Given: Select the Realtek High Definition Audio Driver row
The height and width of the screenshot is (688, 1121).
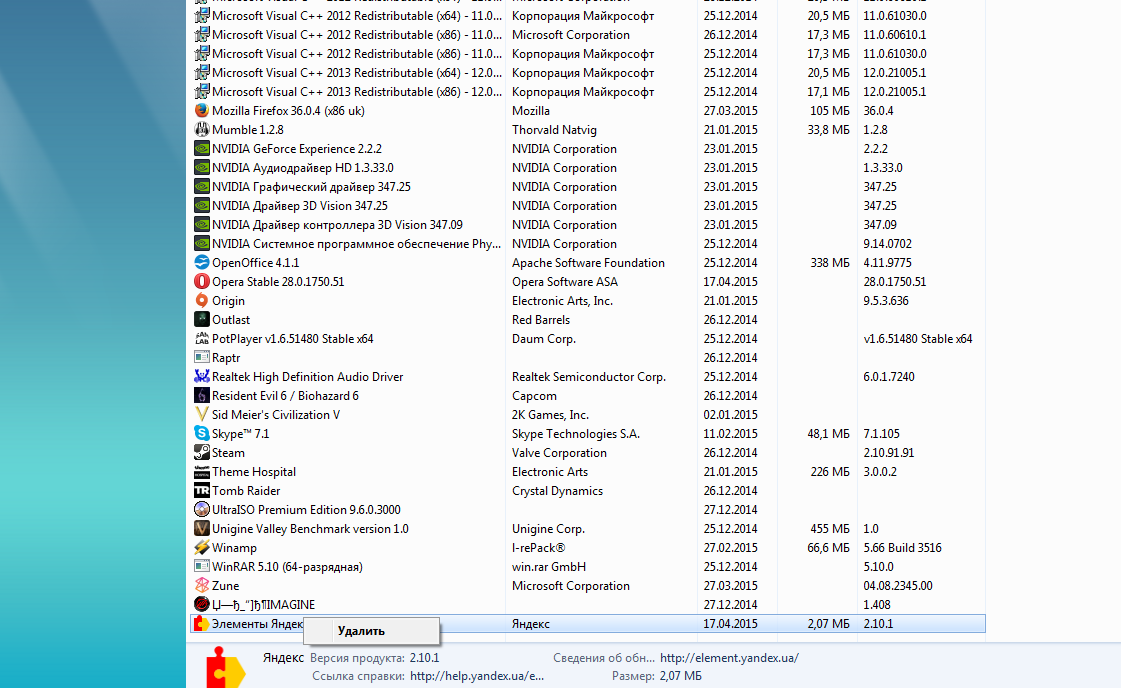Looking at the screenshot, I should [588, 377].
